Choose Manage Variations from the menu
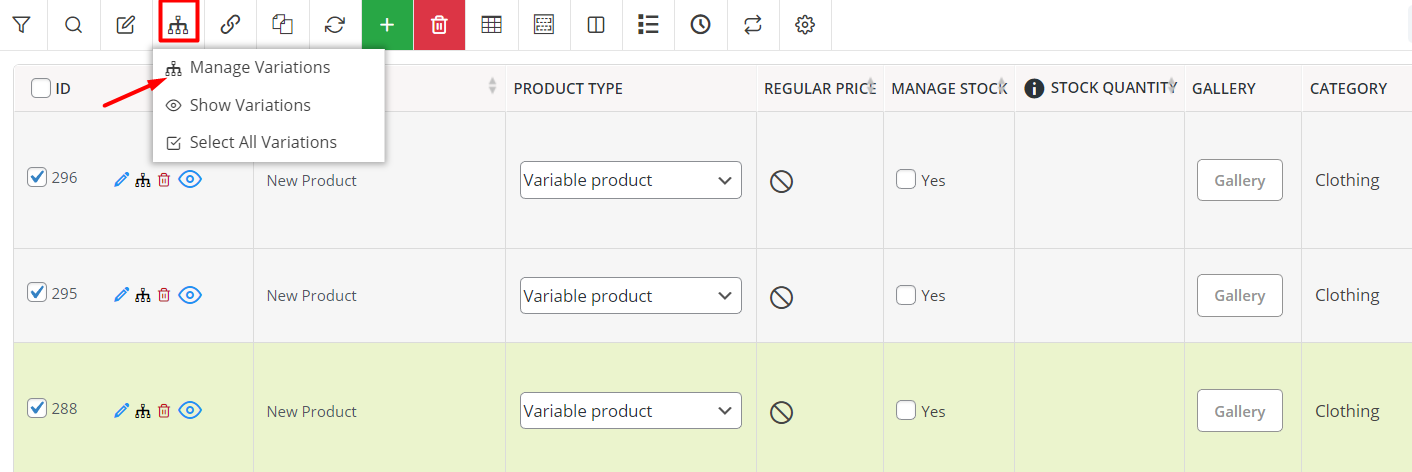This screenshot has height=472, width=1412. click(x=259, y=68)
